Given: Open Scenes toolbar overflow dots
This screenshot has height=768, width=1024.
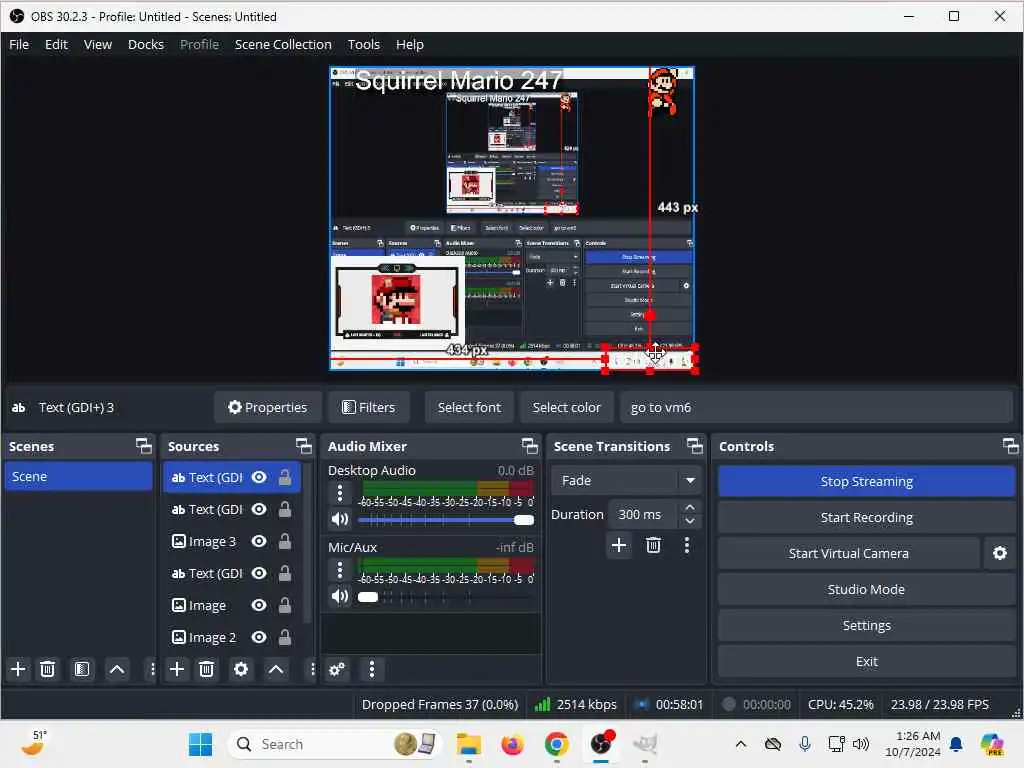Looking at the screenshot, I should tap(152, 669).
